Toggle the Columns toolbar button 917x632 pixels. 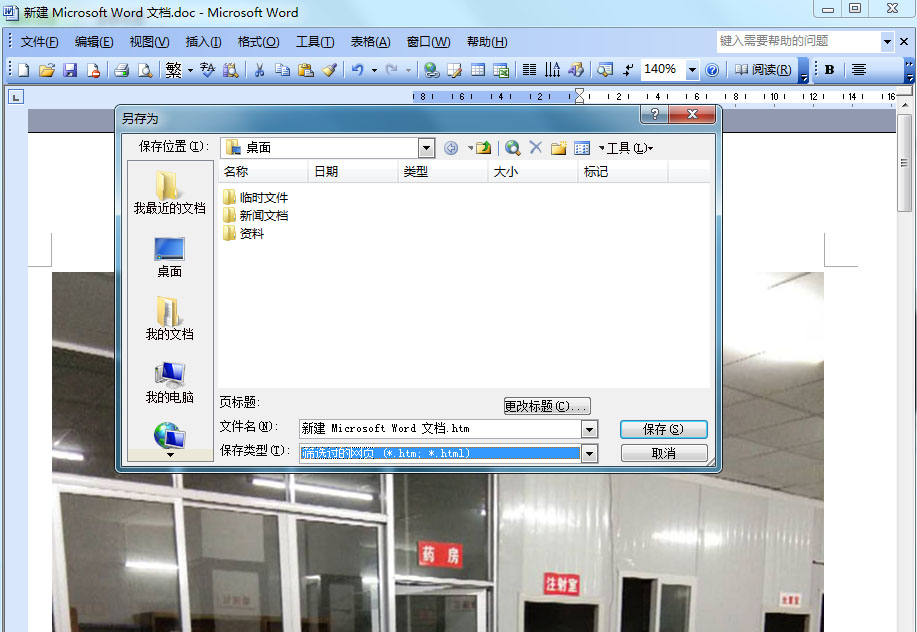coord(529,70)
